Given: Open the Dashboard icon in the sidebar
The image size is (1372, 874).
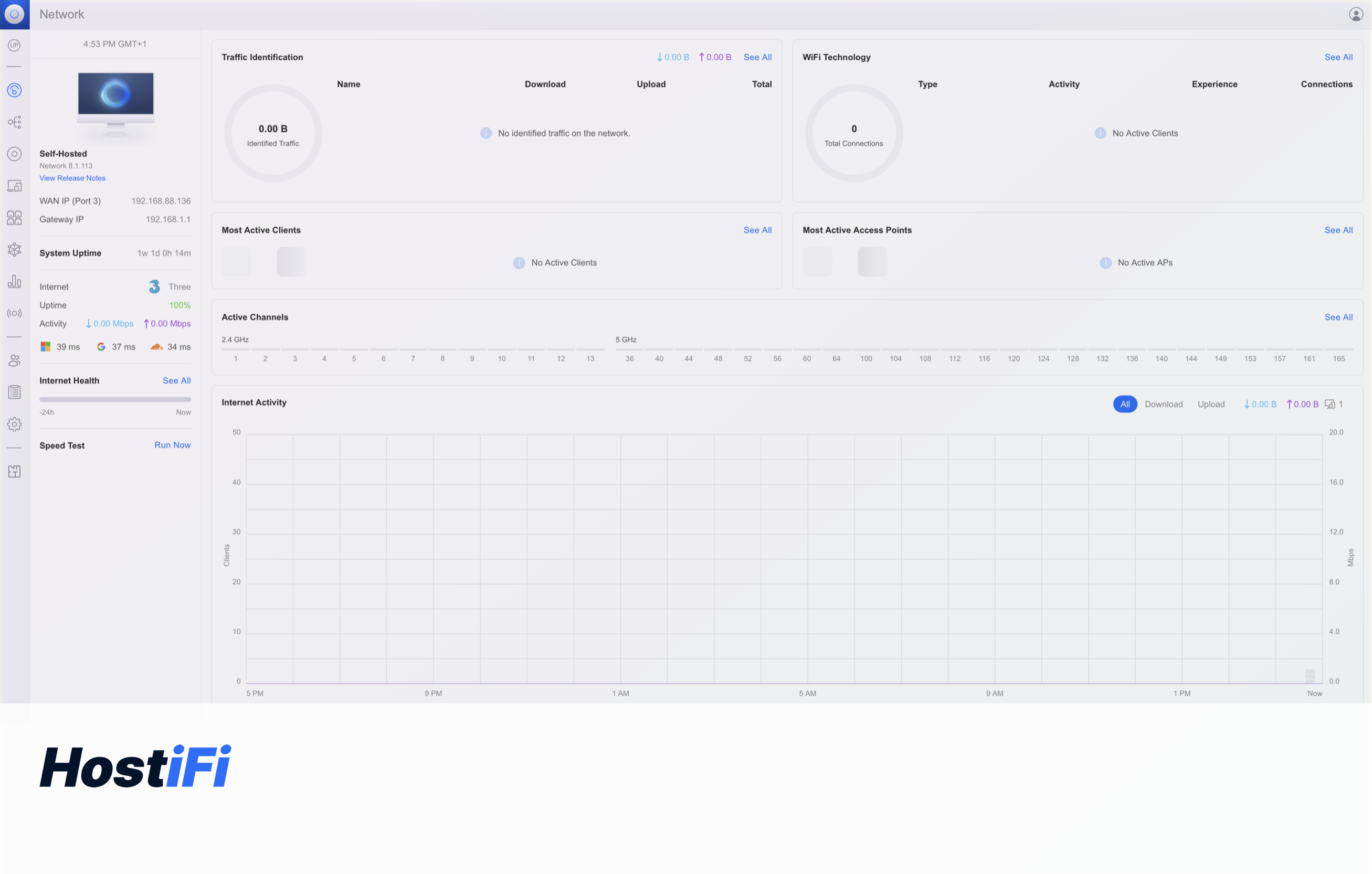Looking at the screenshot, I should [14, 90].
